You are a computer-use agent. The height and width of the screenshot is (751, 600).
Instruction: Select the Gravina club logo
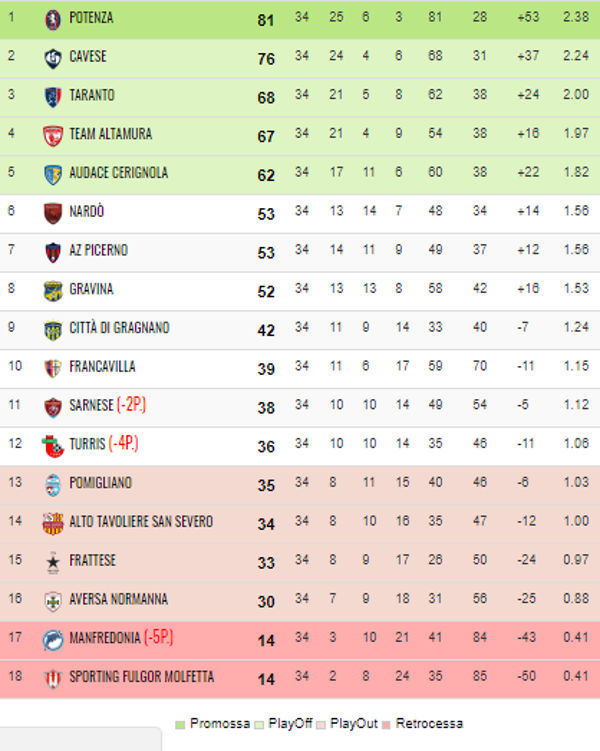(x=53, y=290)
